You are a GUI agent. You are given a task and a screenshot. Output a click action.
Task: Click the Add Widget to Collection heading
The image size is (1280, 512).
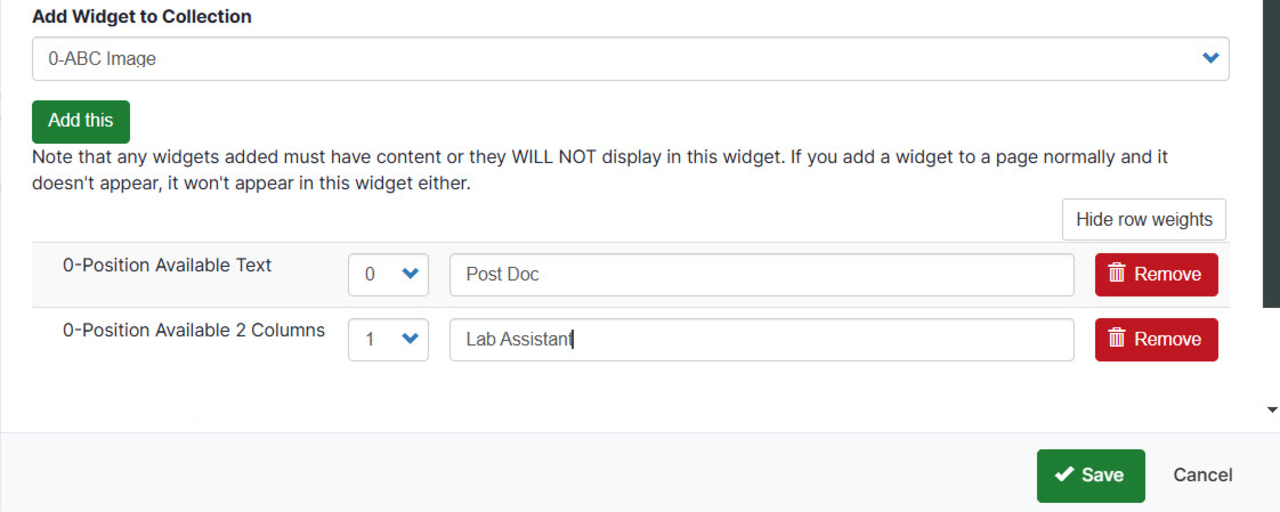pos(141,16)
